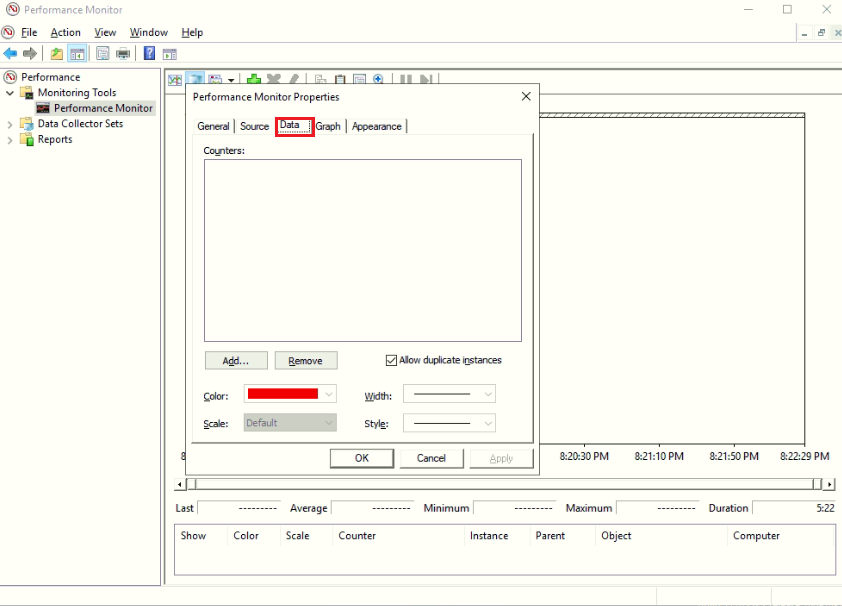Click the timeline slider left thumb
The width and height of the screenshot is (842, 606).
pos(192,484)
